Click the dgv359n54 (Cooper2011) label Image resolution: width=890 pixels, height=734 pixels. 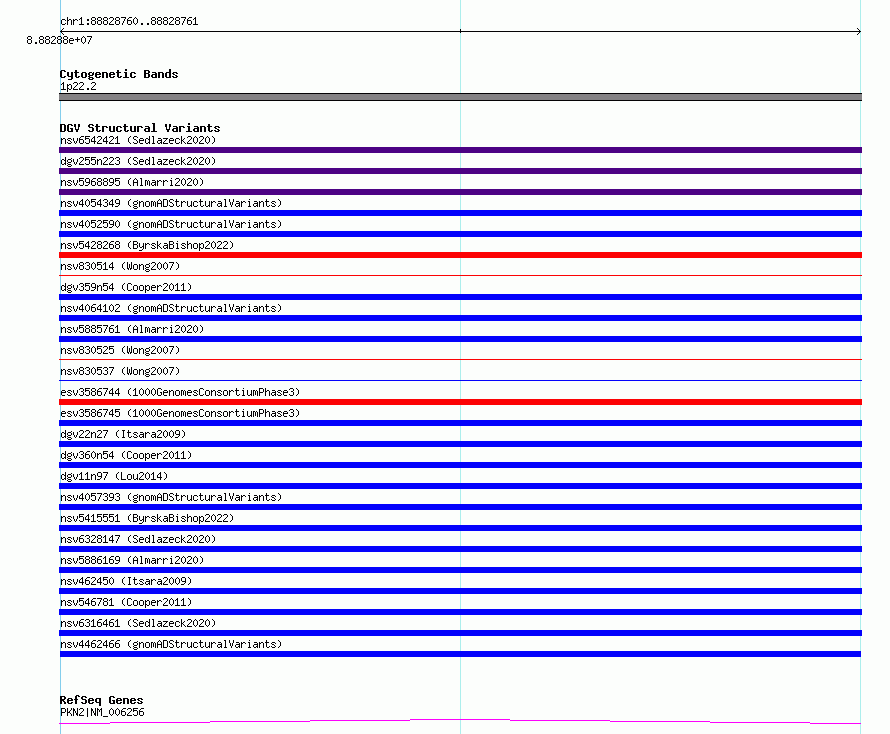pyautogui.click(x=126, y=287)
